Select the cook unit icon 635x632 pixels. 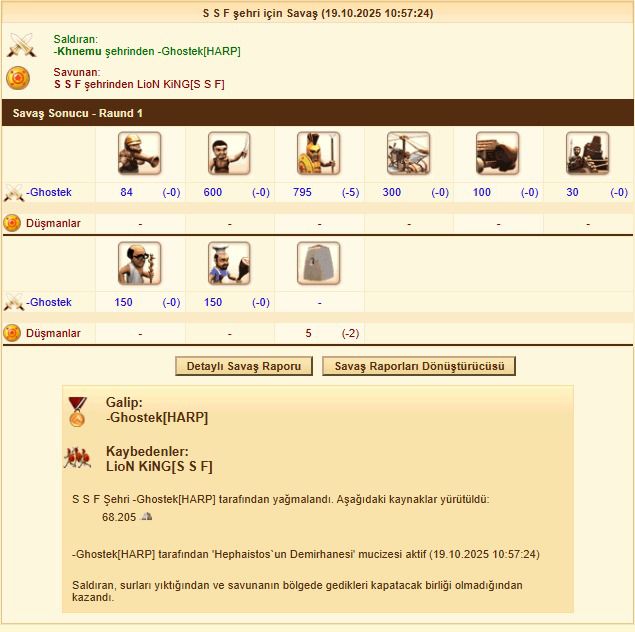(229, 264)
